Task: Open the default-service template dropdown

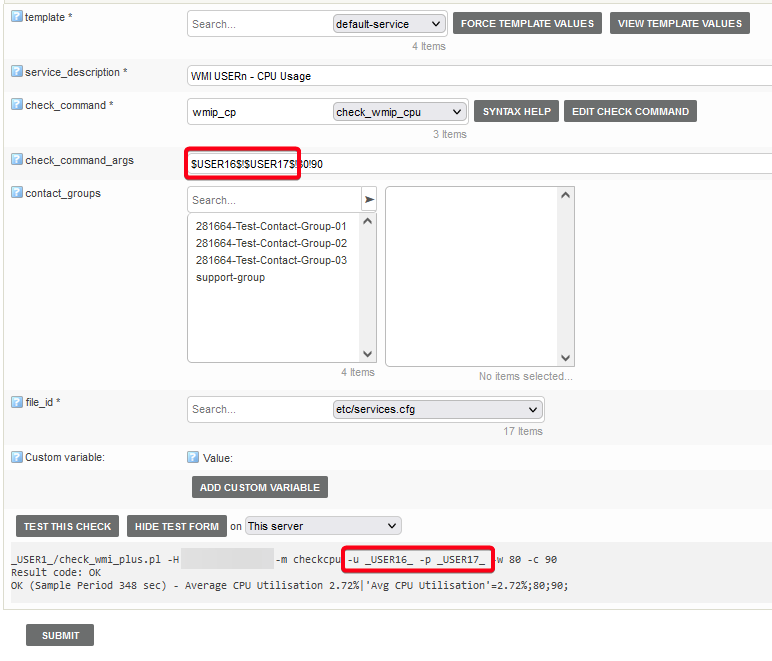Action: pyautogui.click(x=388, y=24)
